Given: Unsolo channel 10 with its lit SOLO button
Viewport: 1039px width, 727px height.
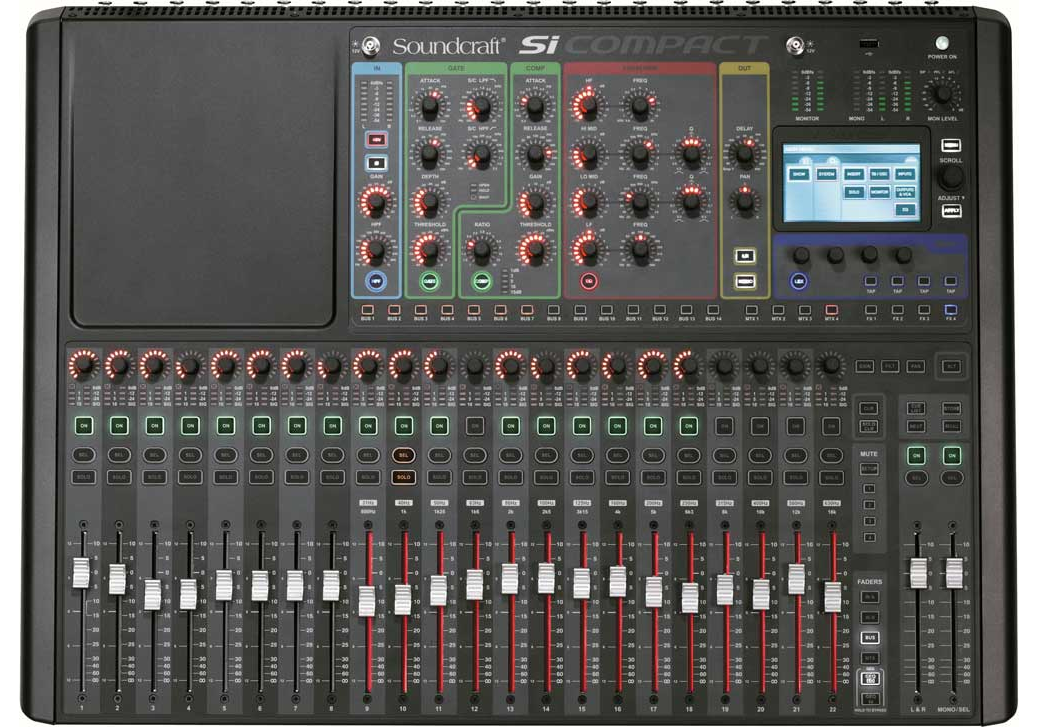Looking at the screenshot, I should (x=404, y=476).
